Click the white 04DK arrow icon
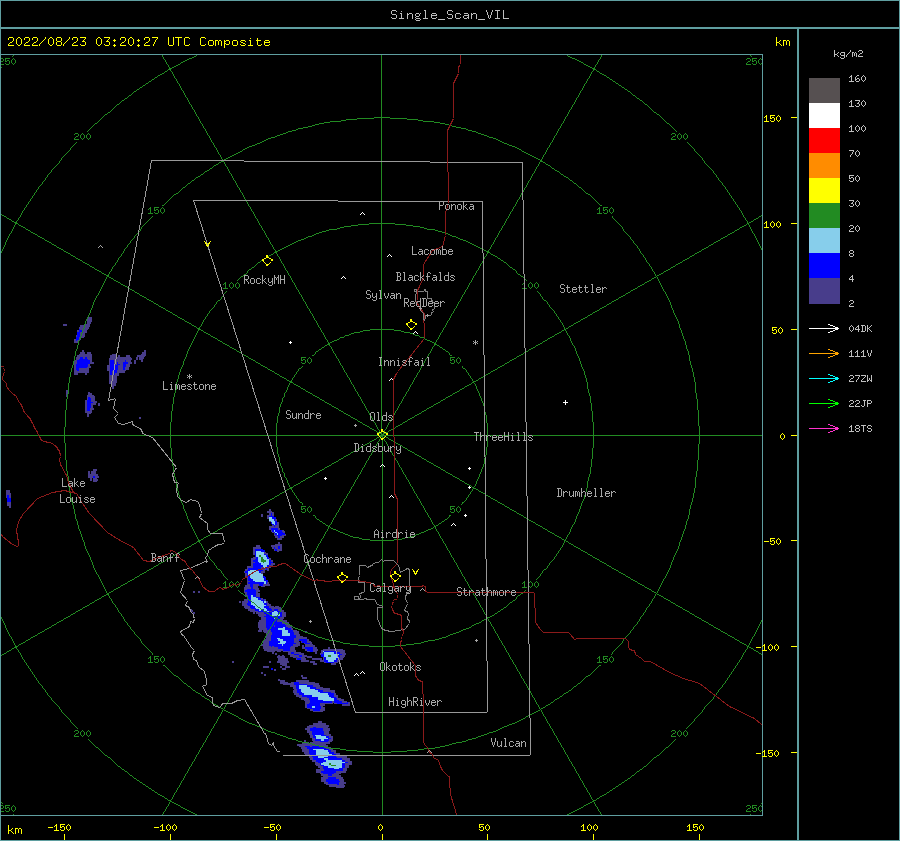 coord(824,328)
